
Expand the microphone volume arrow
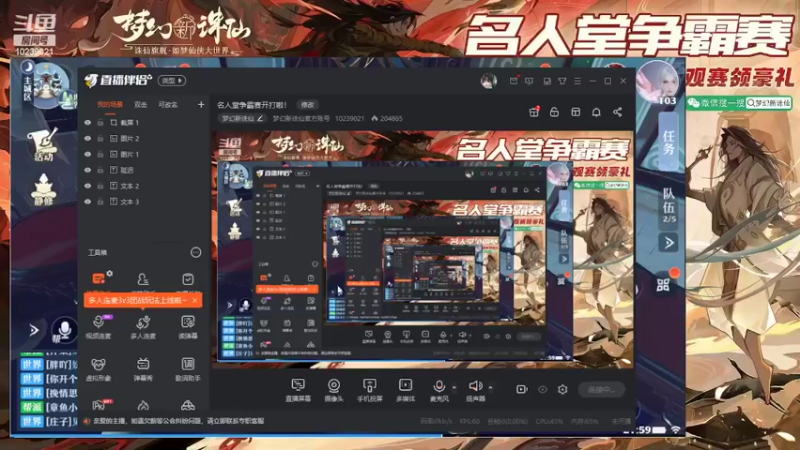click(x=454, y=387)
